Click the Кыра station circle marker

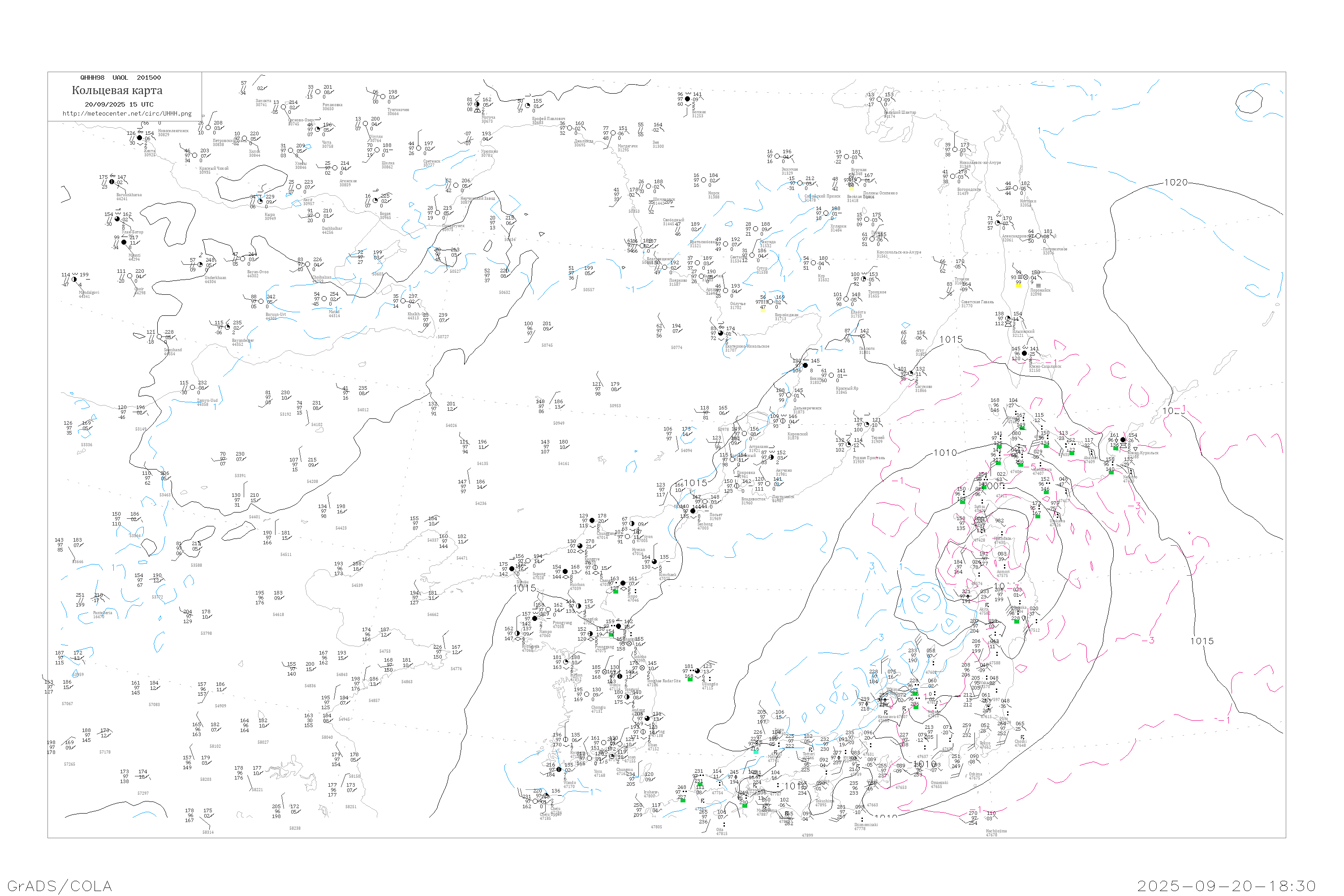tap(260, 201)
